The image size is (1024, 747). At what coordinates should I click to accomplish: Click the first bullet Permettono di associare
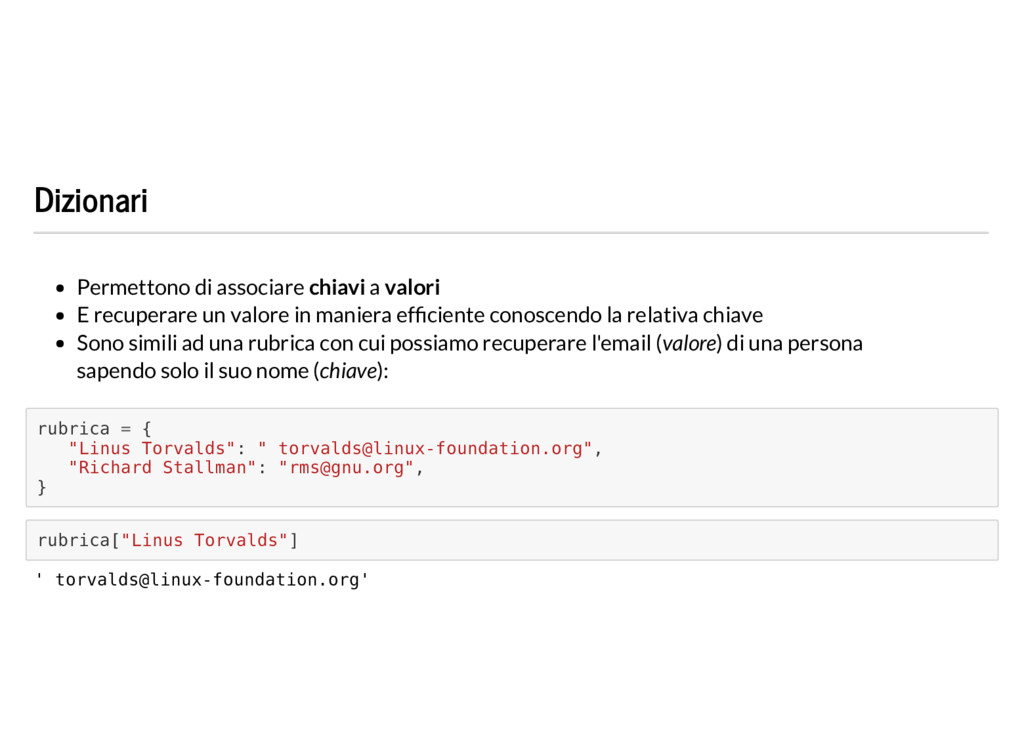[259, 287]
